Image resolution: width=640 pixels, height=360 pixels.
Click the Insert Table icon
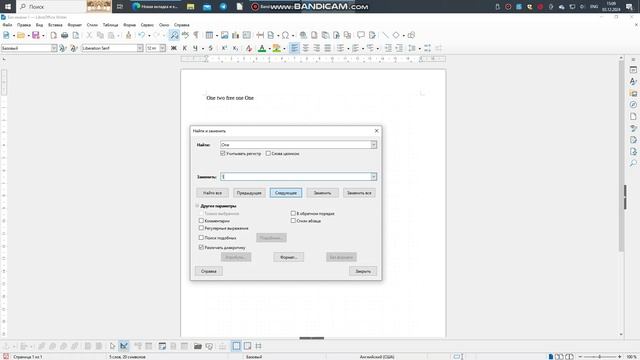[x=209, y=36]
